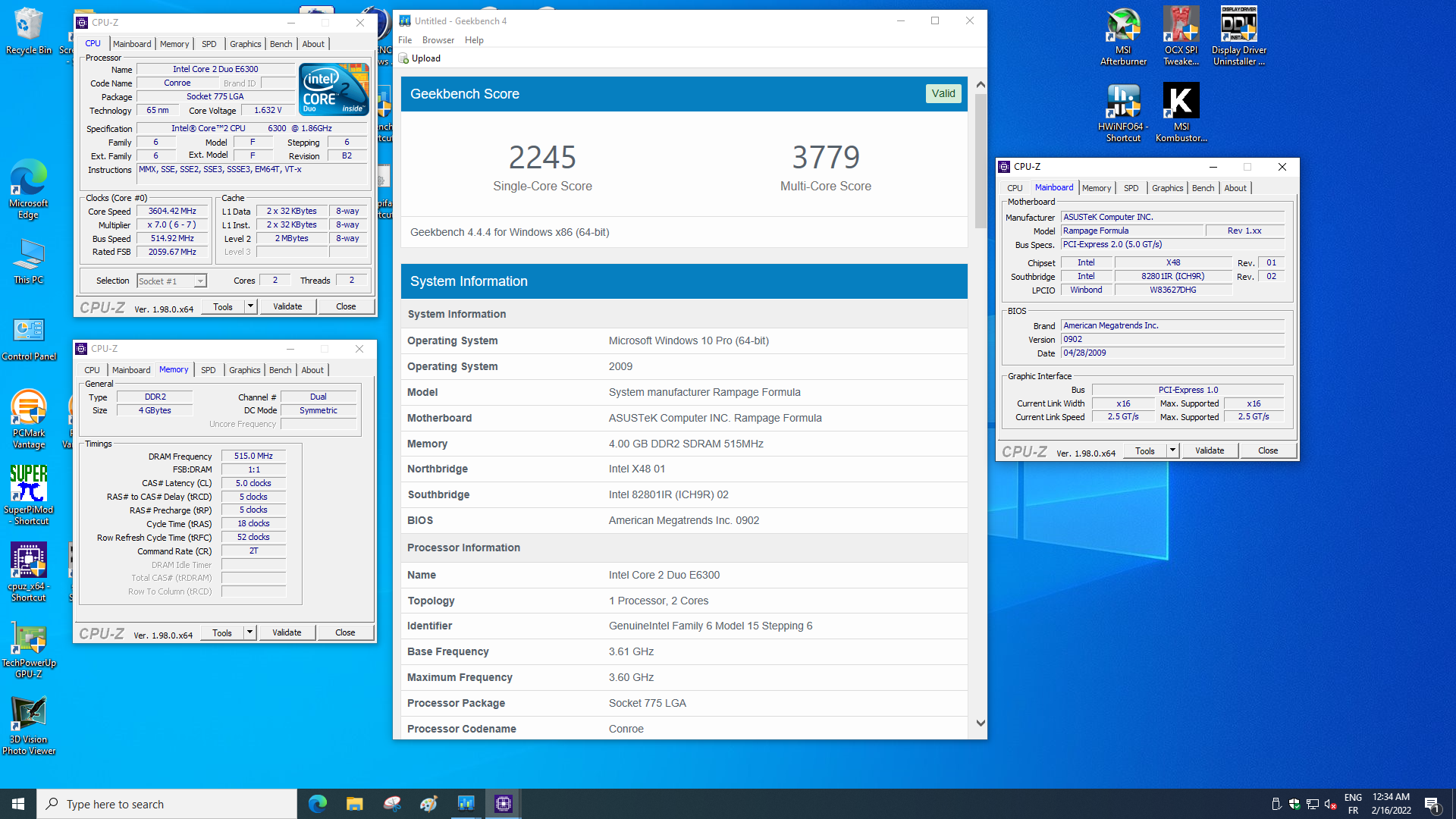Viewport: 1456px width, 819px height.
Task: Open the Recycle Bin desktop icon
Action: point(29,32)
